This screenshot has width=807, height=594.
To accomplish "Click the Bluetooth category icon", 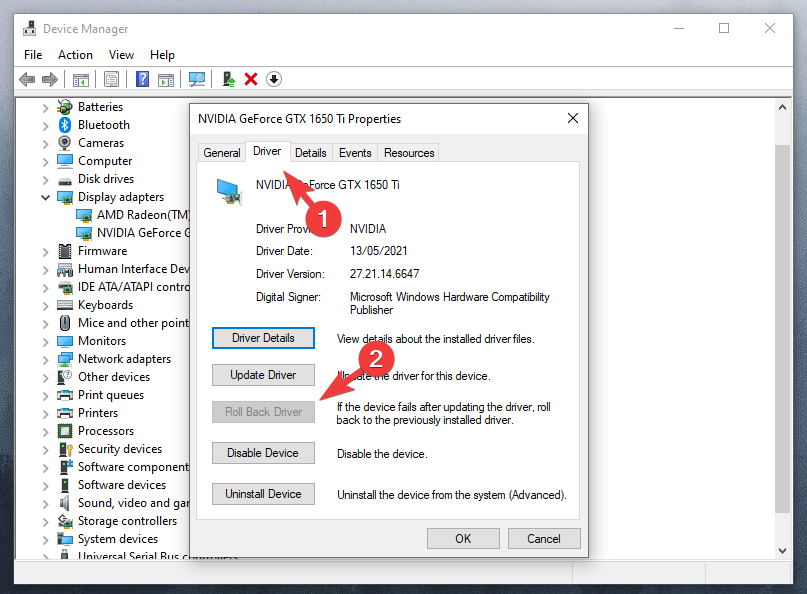I will coord(65,125).
